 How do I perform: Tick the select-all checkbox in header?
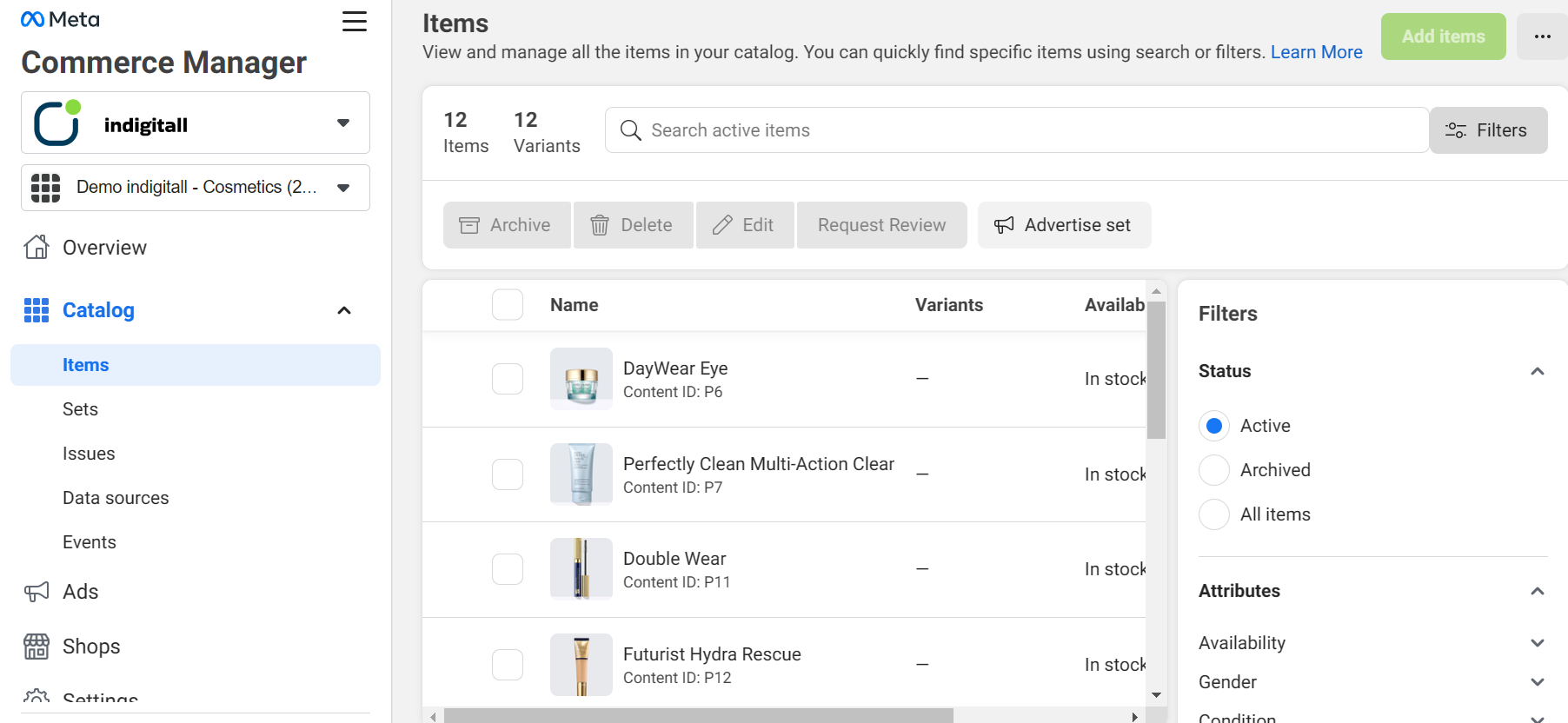click(x=508, y=305)
